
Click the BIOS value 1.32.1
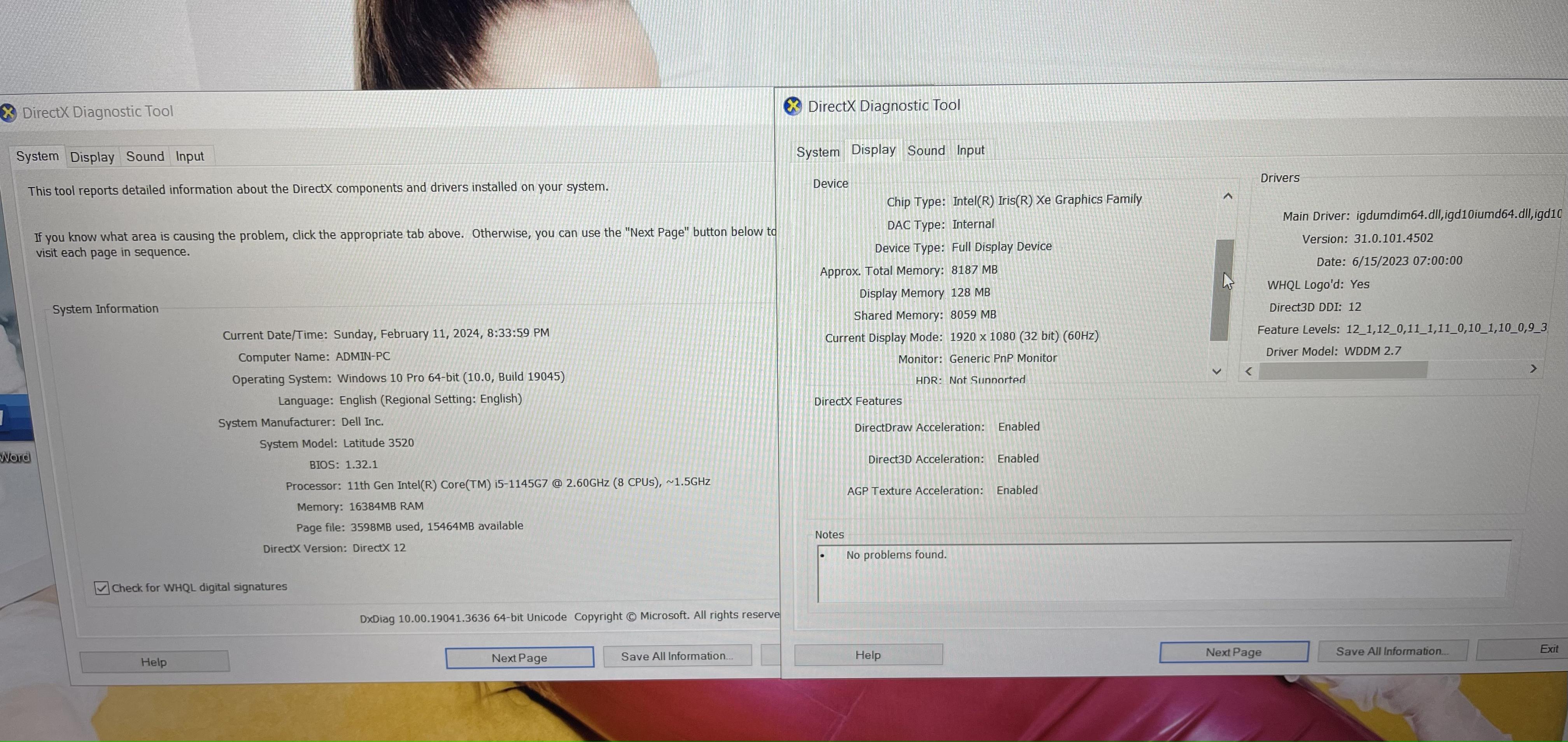tap(361, 465)
